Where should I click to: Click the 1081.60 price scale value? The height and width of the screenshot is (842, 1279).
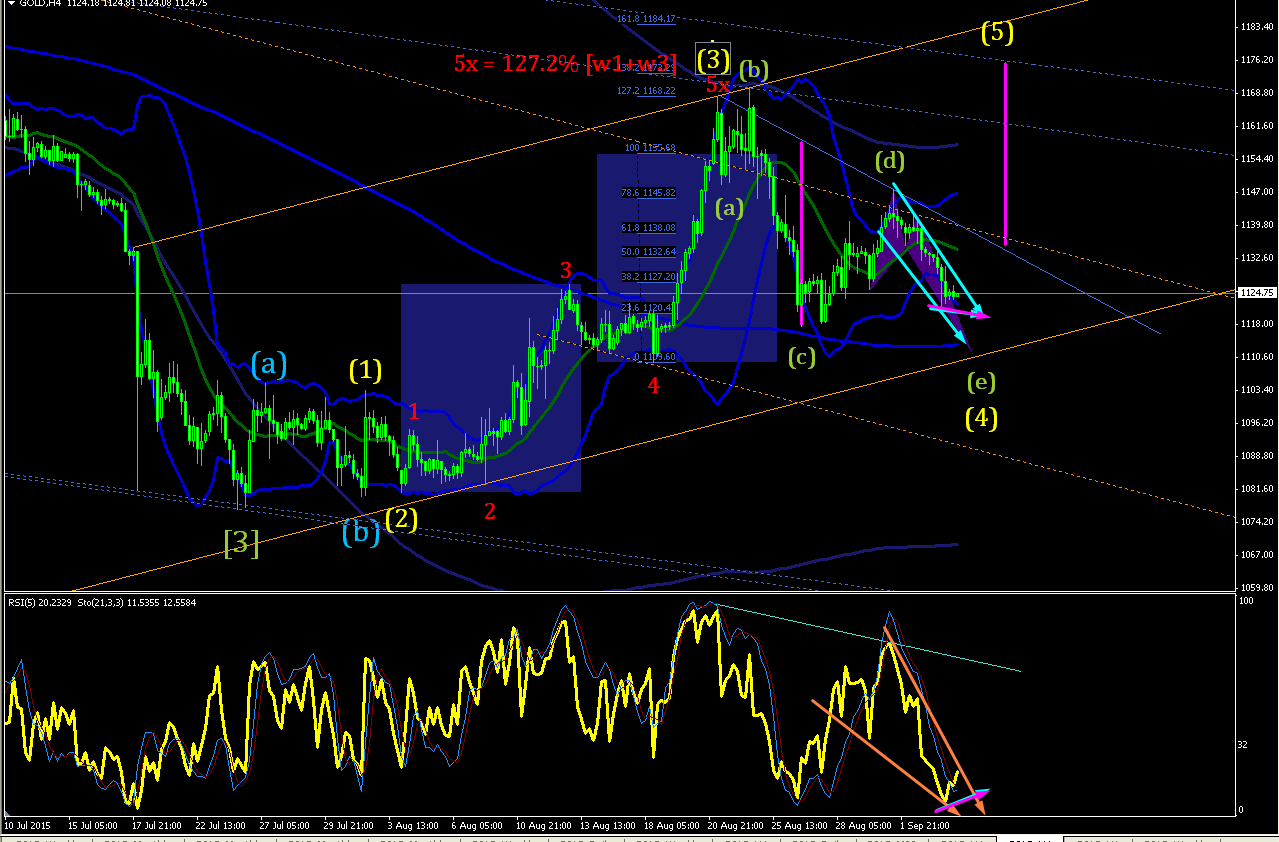tap(1255, 489)
